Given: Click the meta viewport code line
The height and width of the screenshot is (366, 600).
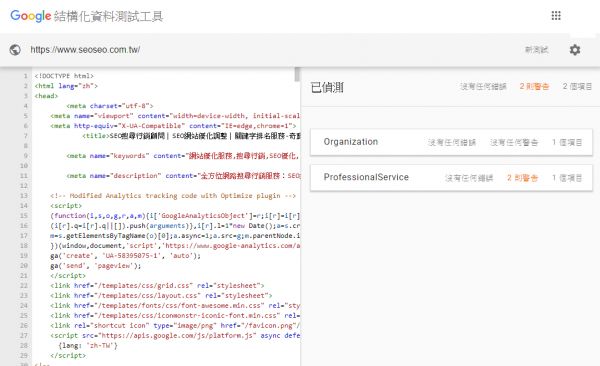Looking at the screenshot, I should [175, 116].
